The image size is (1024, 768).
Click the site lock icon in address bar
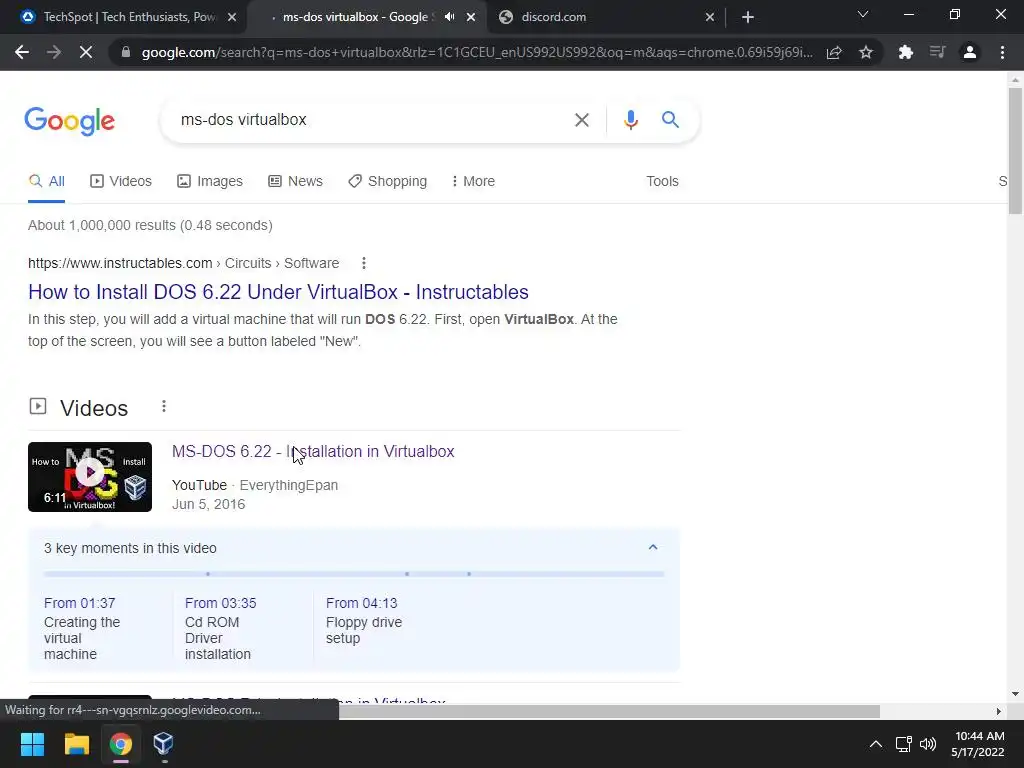[x=126, y=52]
